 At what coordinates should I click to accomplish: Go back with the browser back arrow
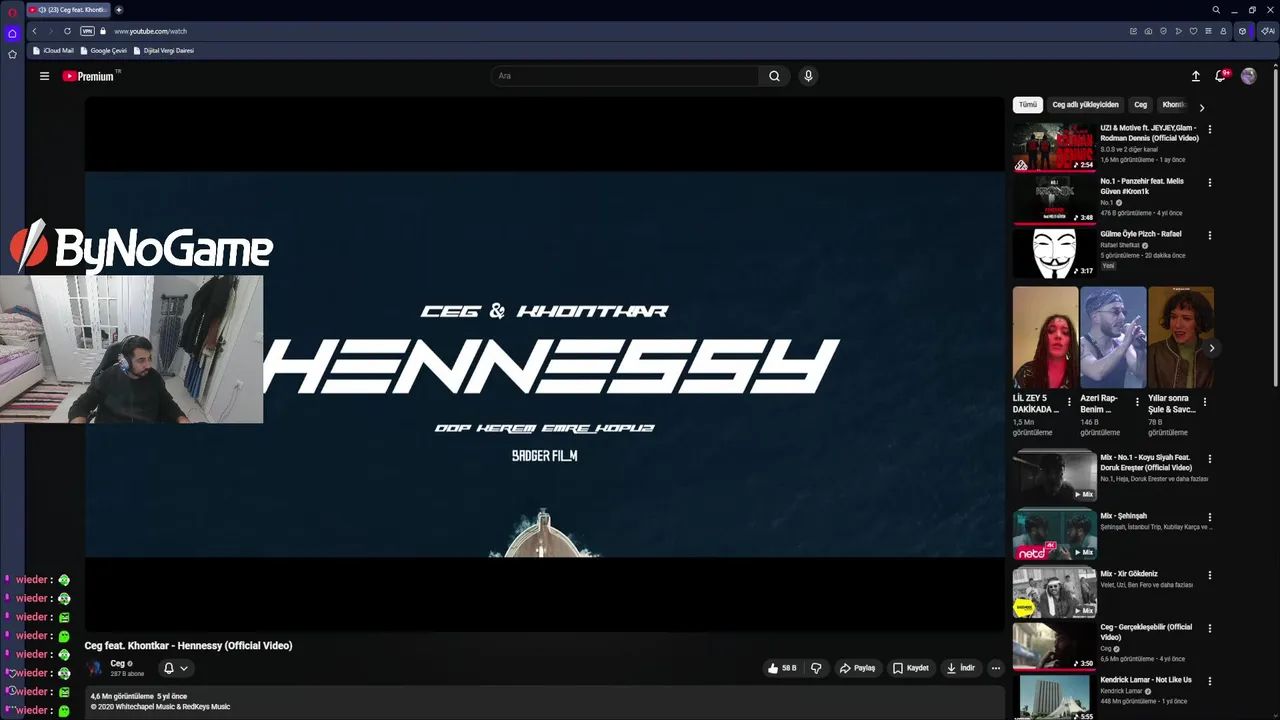coord(34,31)
